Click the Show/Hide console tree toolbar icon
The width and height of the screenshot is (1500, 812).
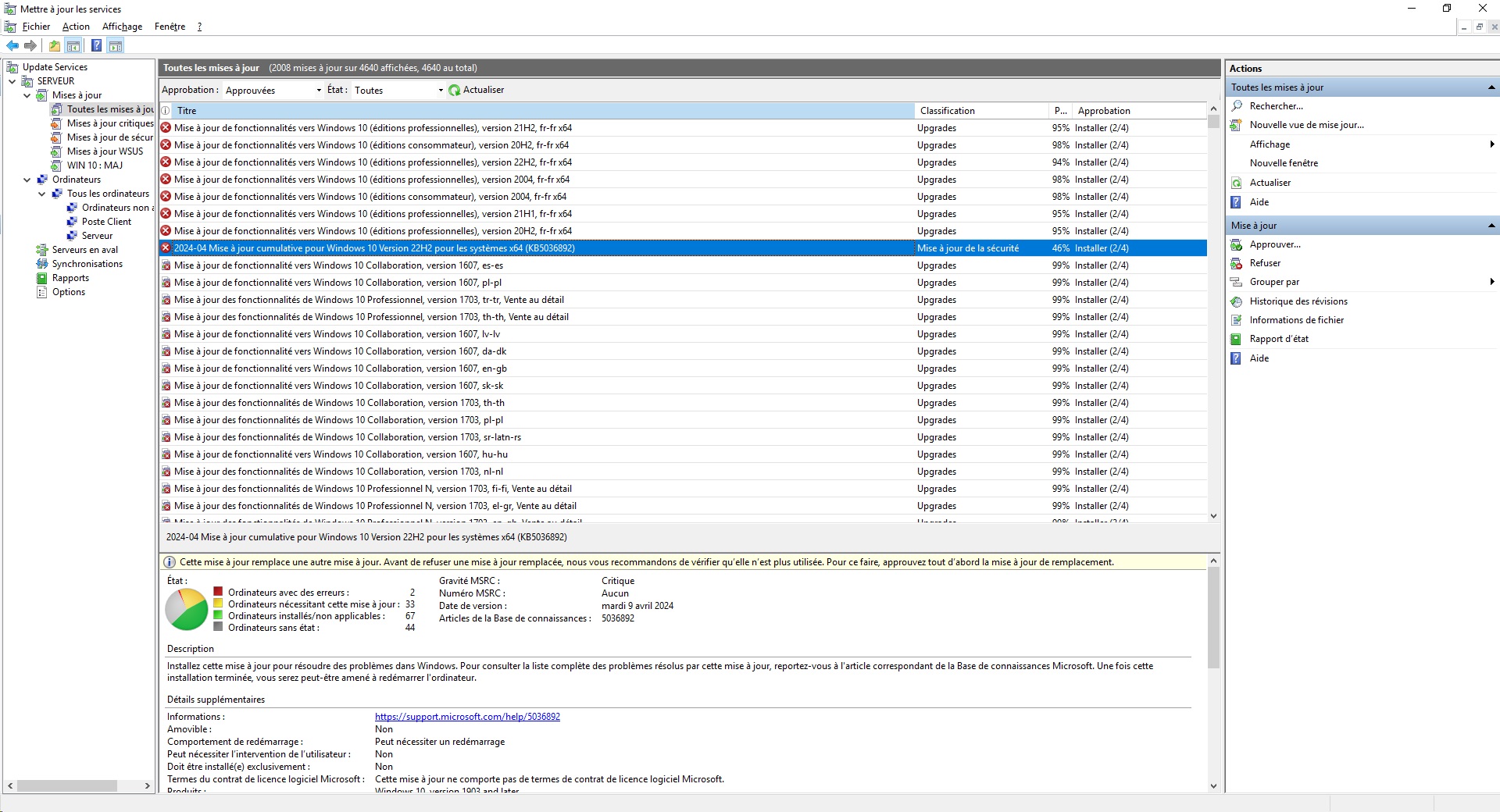(73, 45)
